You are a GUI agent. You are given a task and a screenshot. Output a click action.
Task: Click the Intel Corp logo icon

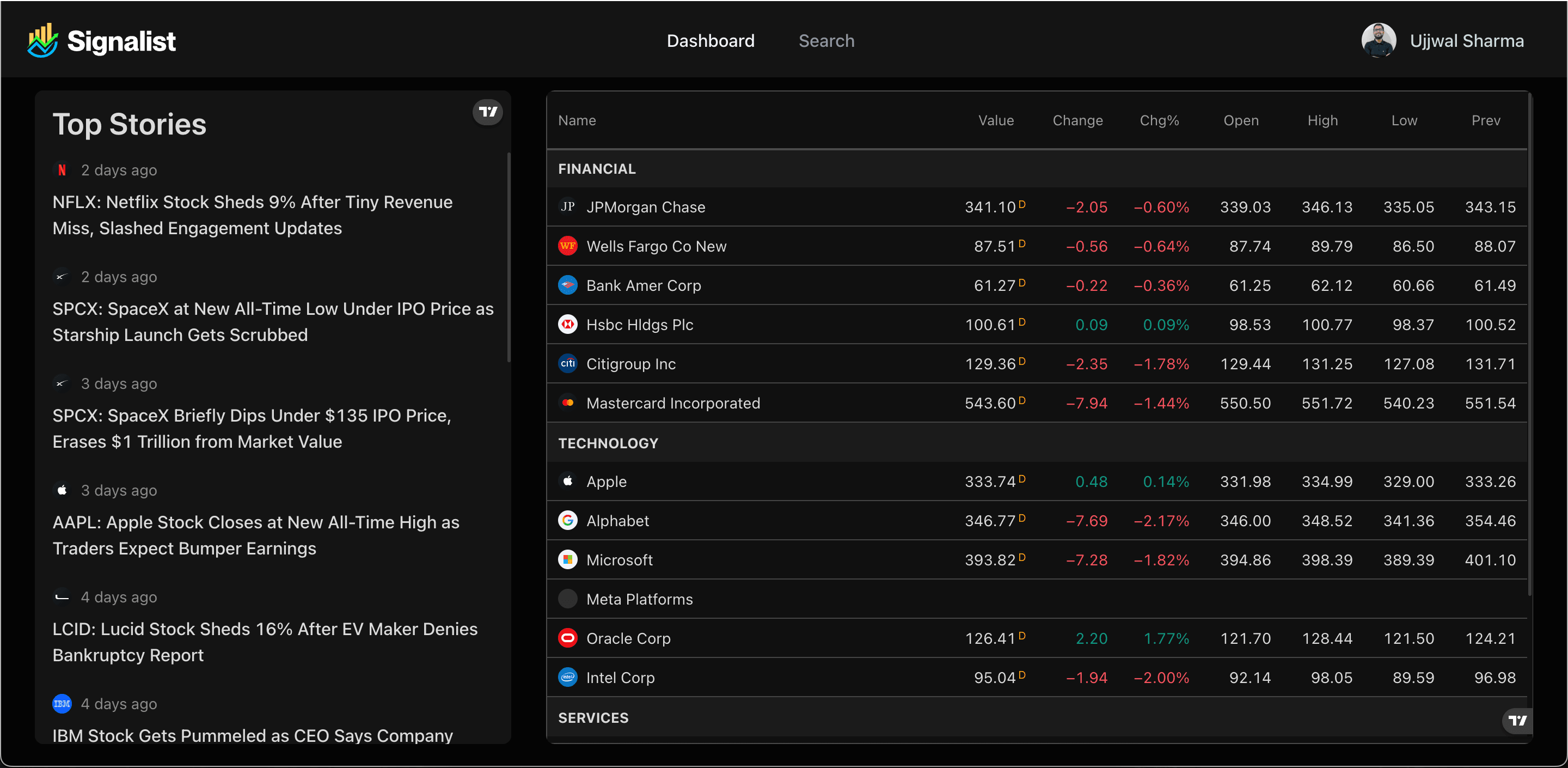[567, 677]
